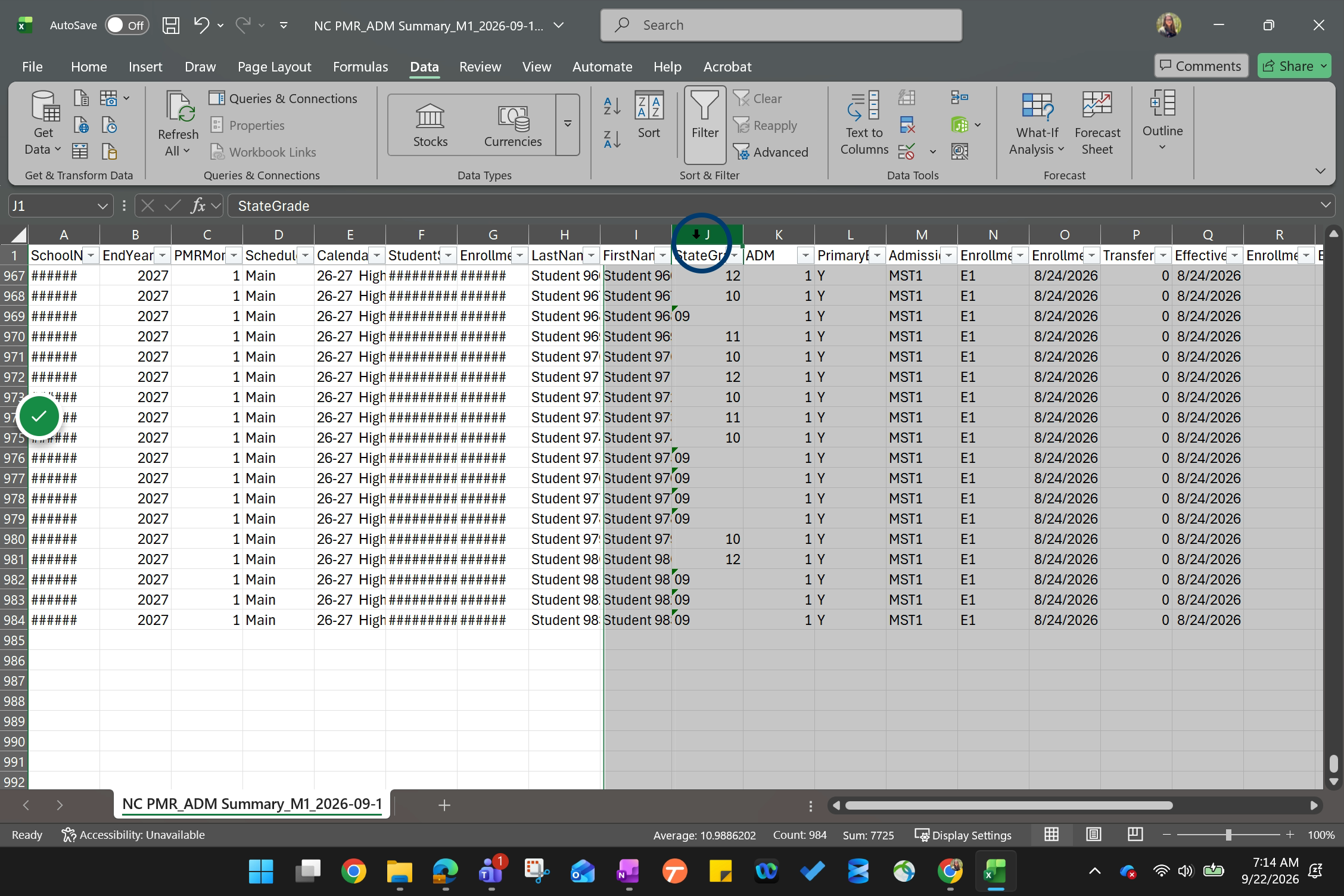Viewport: 1344px width, 896px height.
Task: Sort Z to A descending
Action: (612, 139)
